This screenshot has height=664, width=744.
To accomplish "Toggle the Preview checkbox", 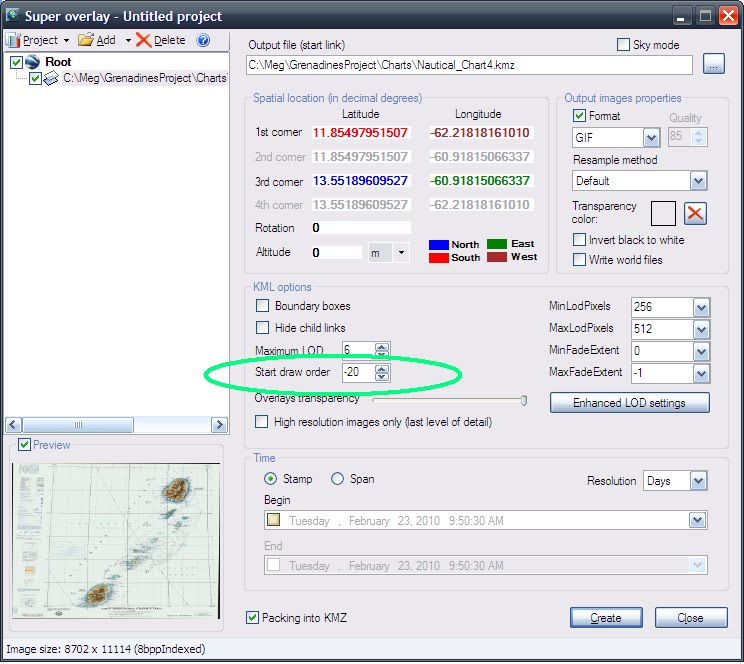I will (24, 445).
